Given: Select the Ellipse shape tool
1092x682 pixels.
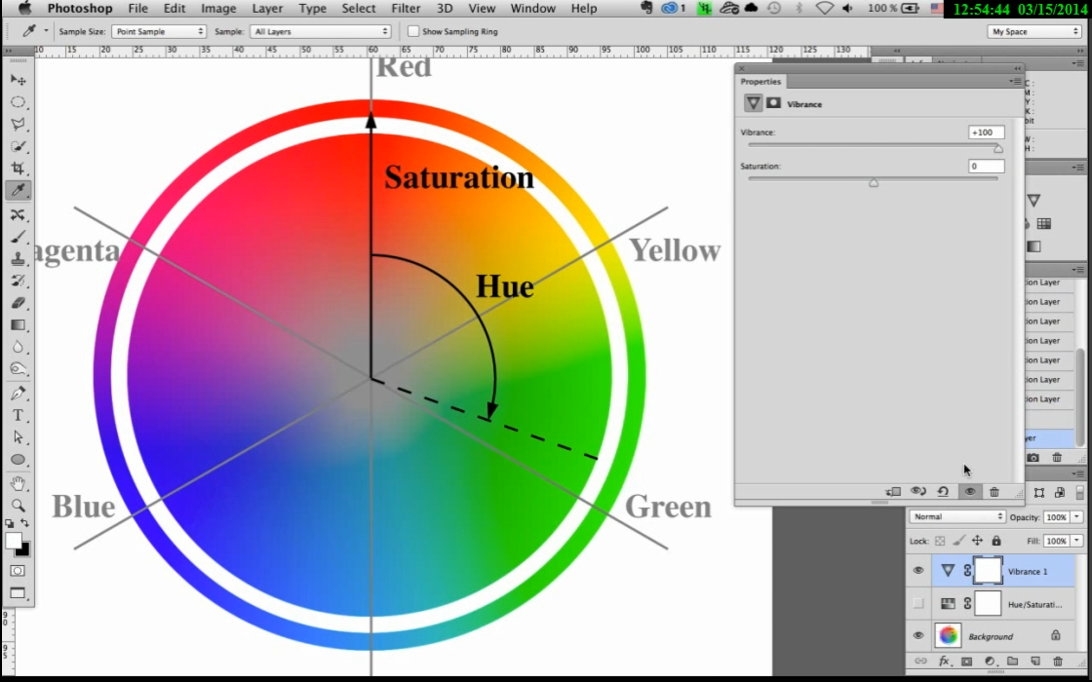Looking at the screenshot, I should coord(18,460).
